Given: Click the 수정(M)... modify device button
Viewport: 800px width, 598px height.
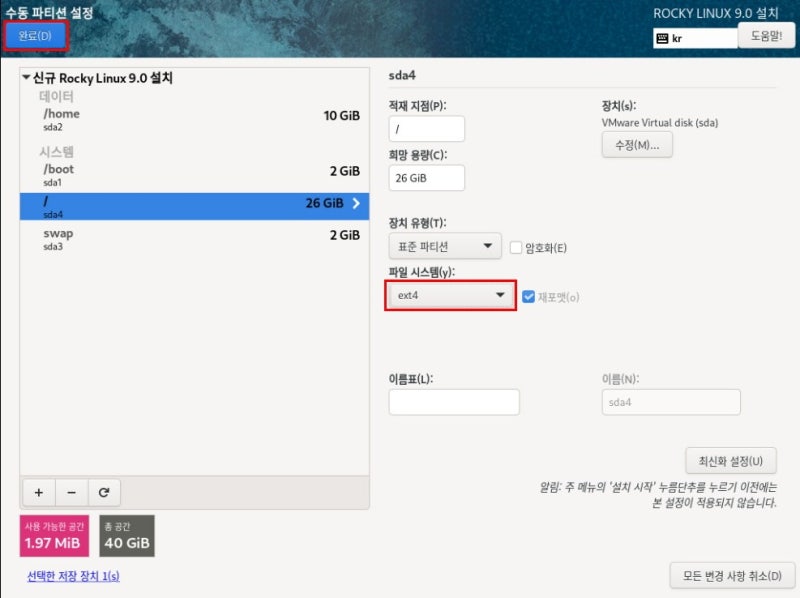Looking at the screenshot, I should [637, 145].
